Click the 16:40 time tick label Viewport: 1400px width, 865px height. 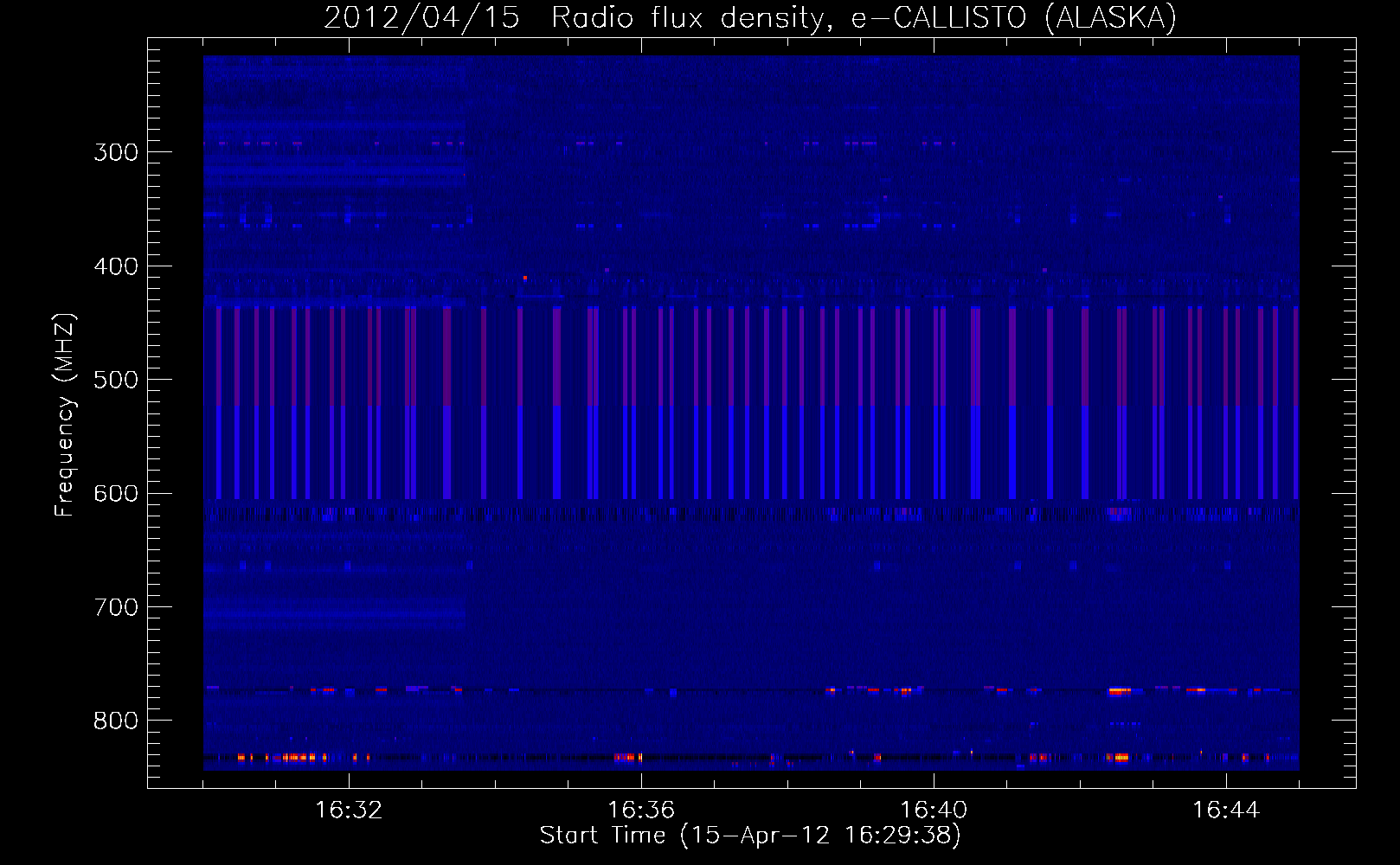coord(934,810)
